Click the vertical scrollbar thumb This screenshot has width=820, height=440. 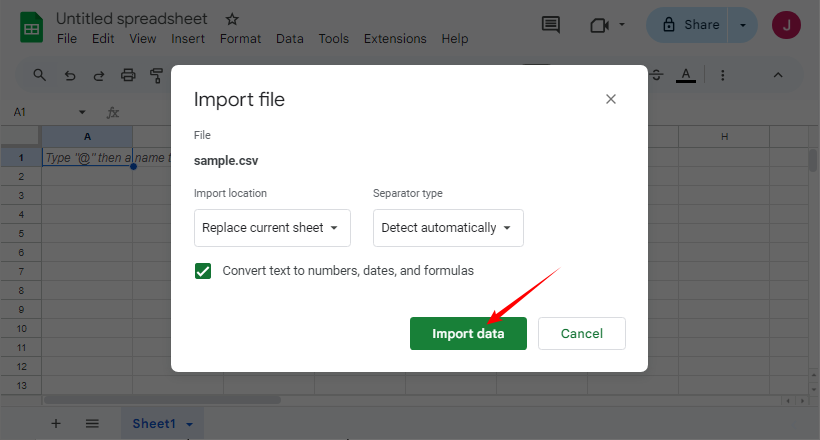tap(813, 160)
